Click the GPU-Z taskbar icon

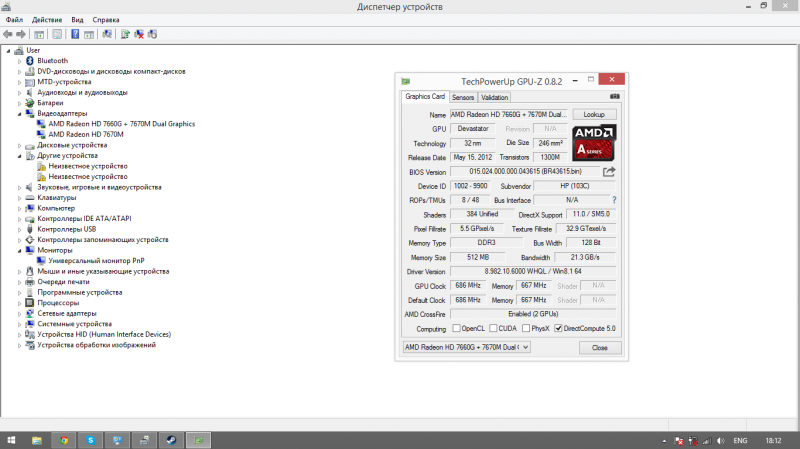coord(198,440)
